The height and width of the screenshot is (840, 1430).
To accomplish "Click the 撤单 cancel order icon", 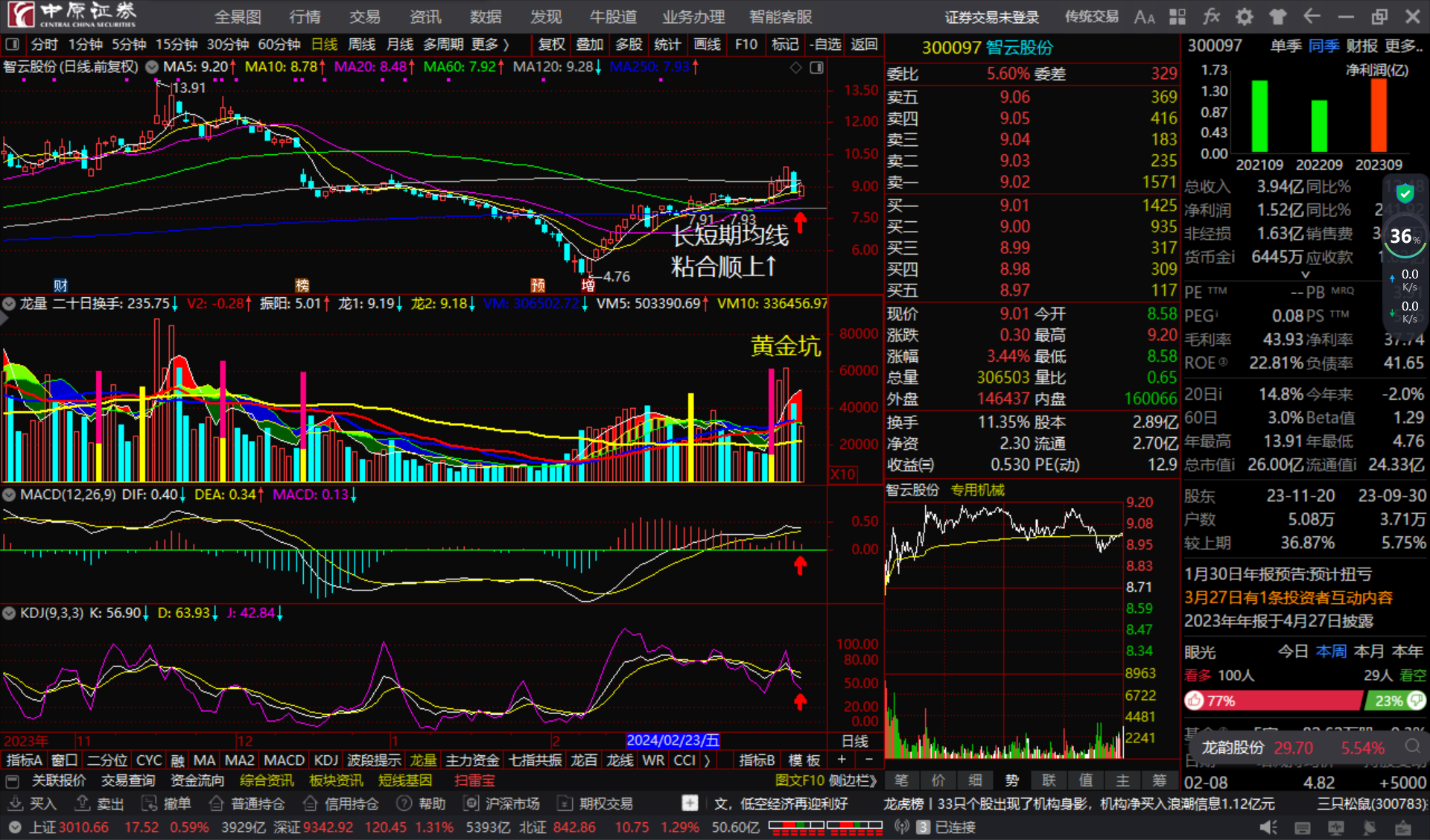I will (x=150, y=804).
